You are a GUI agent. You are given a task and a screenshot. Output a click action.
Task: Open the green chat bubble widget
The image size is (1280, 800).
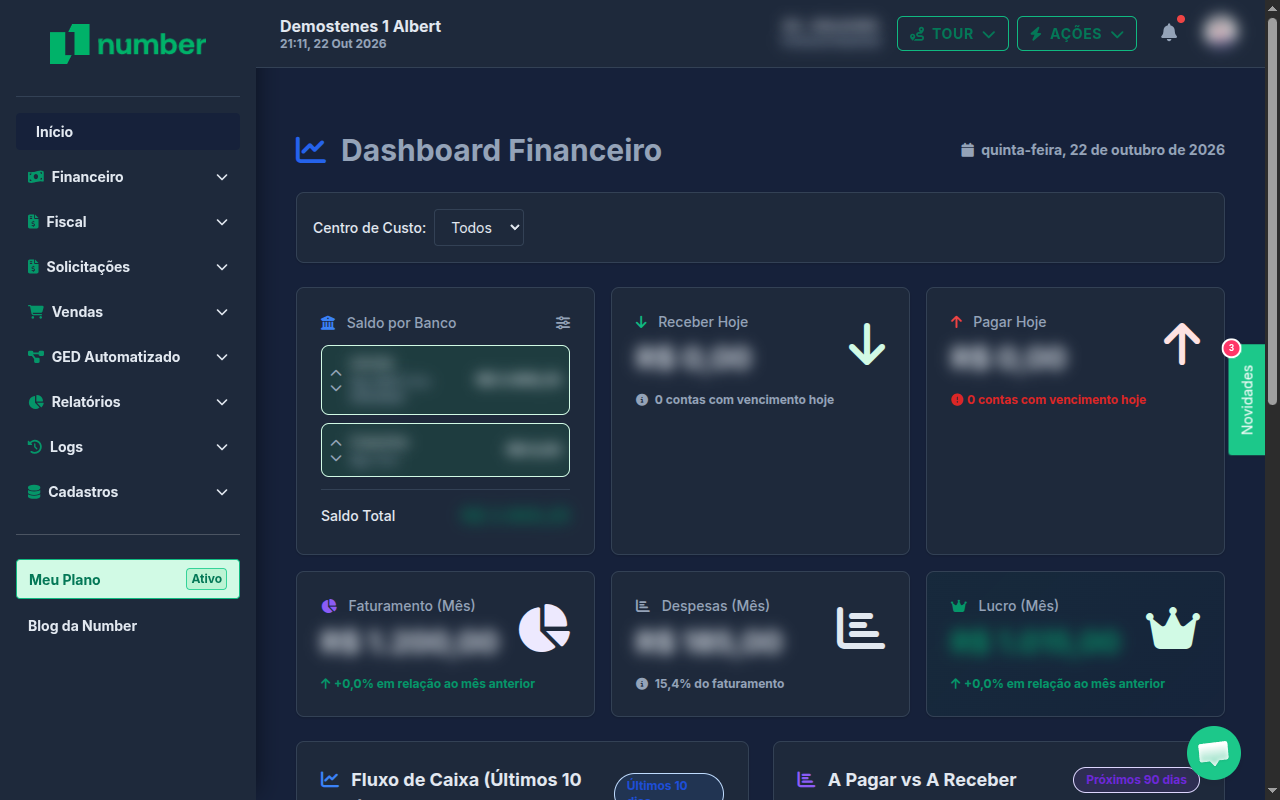(x=1214, y=753)
